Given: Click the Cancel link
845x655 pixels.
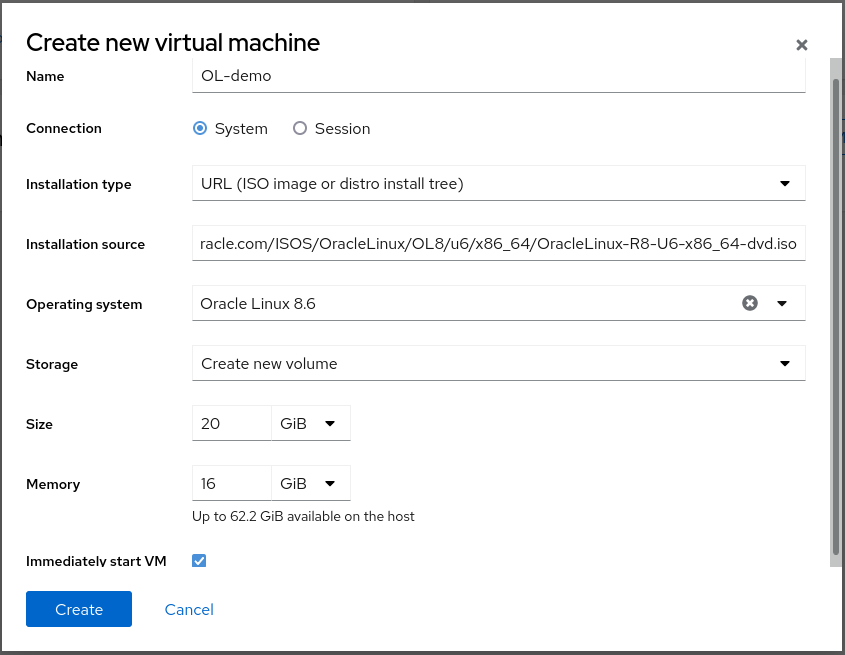Looking at the screenshot, I should click(189, 610).
